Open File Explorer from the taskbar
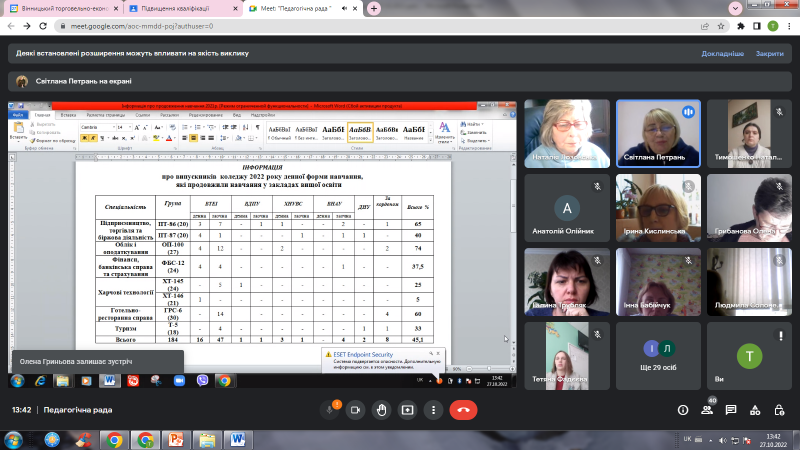800x450 pixels. click(x=207, y=440)
